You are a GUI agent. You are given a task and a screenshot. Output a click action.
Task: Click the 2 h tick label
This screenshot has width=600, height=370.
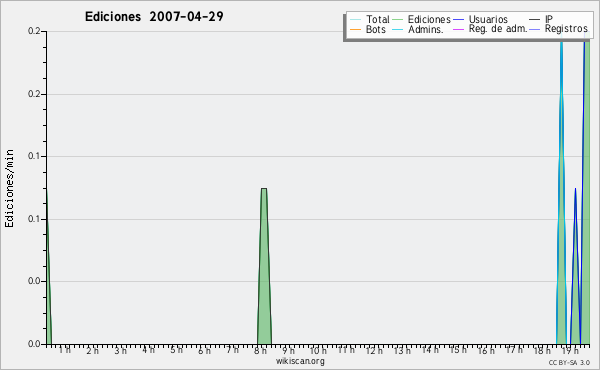click(x=92, y=350)
